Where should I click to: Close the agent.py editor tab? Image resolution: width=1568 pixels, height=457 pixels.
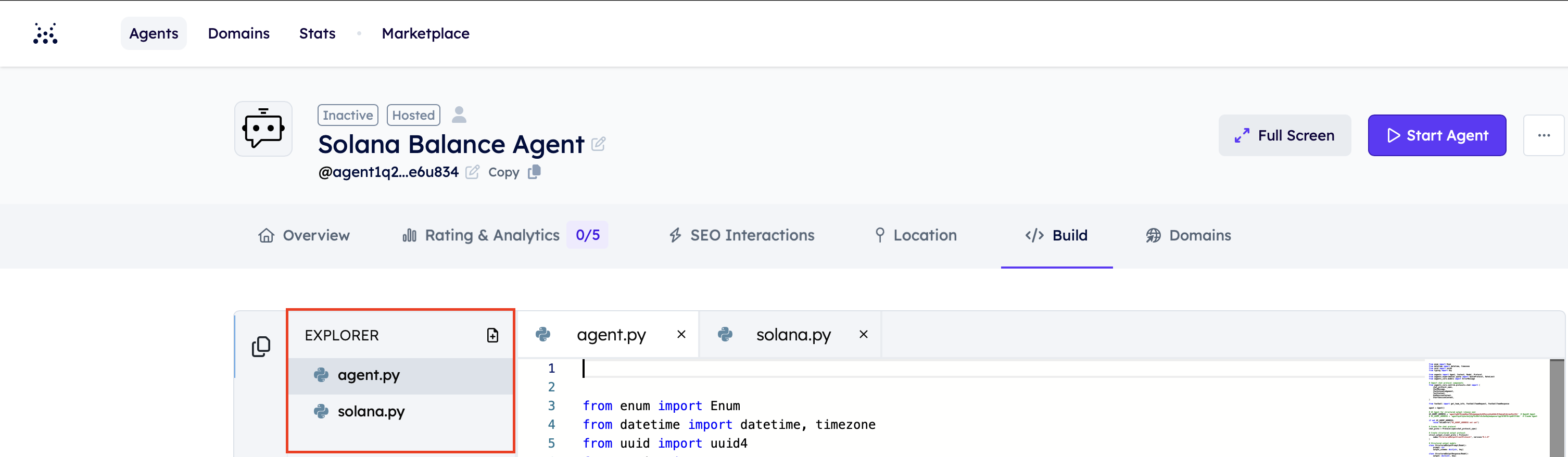681,334
